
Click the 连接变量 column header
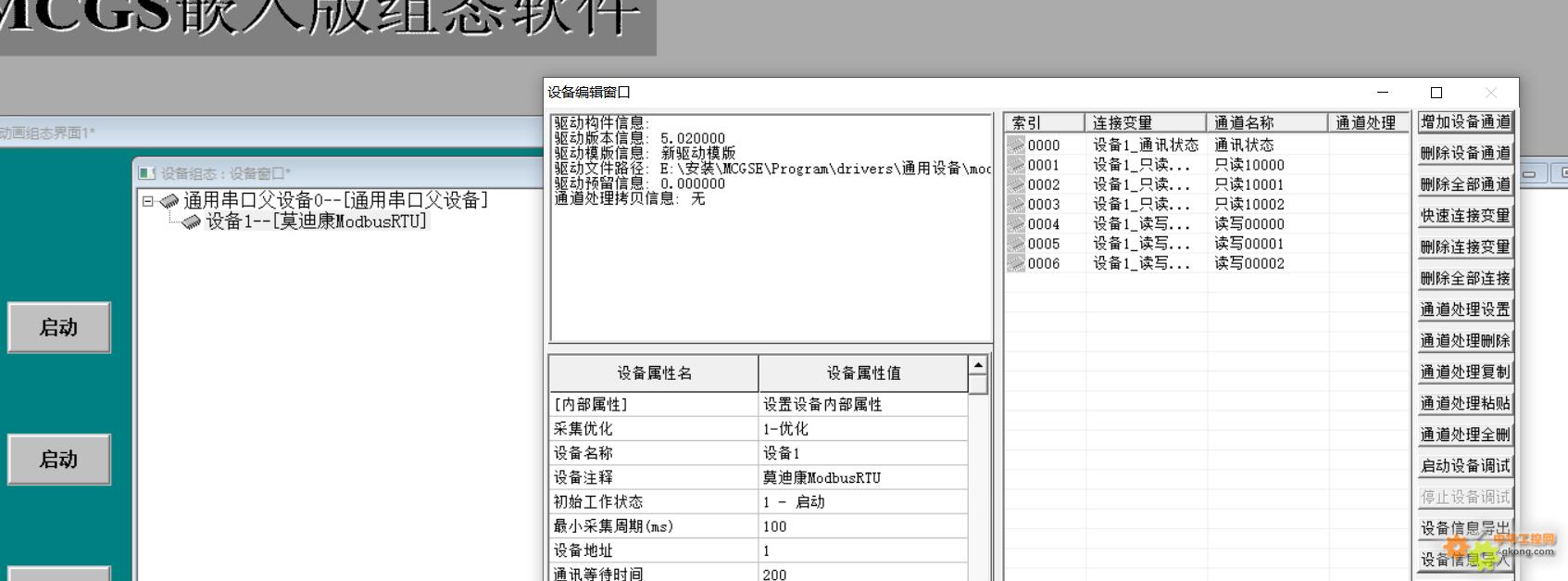tap(1146, 122)
